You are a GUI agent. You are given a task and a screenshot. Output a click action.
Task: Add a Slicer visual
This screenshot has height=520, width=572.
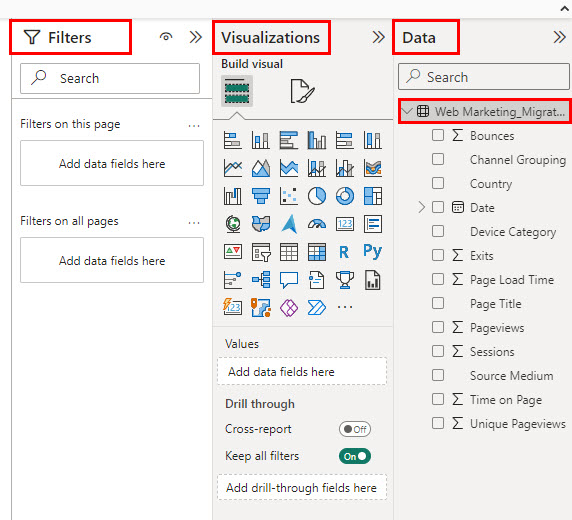(260, 252)
